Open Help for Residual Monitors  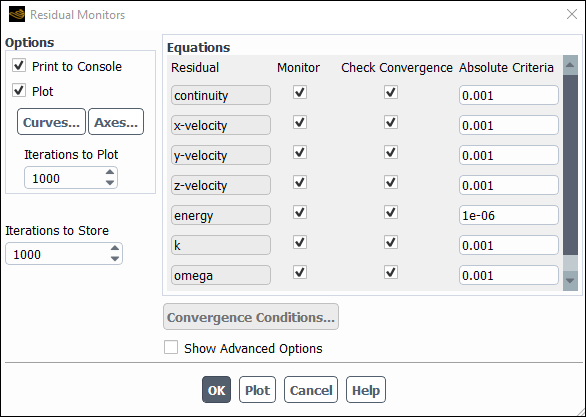[366, 390]
